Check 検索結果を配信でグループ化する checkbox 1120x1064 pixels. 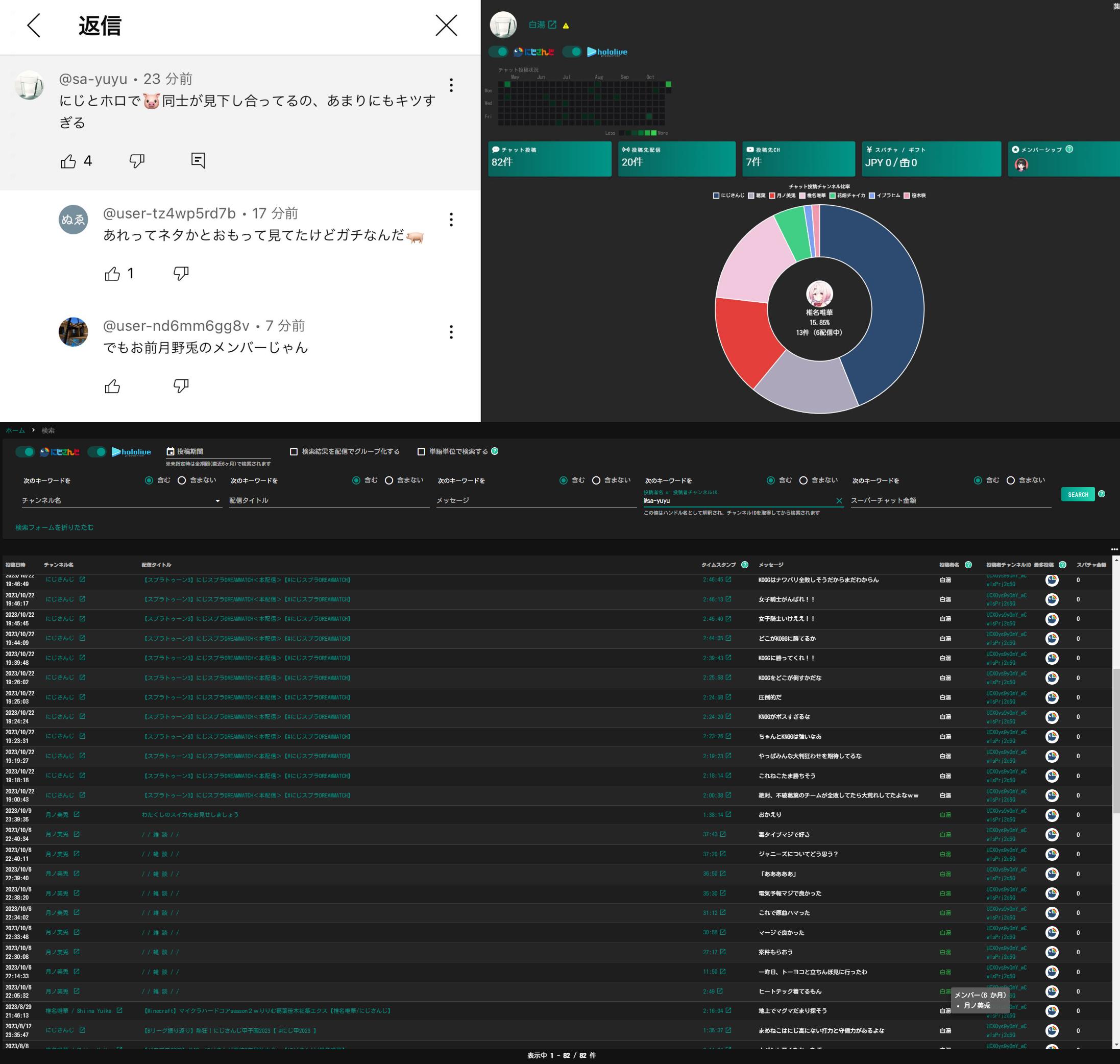click(294, 451)
